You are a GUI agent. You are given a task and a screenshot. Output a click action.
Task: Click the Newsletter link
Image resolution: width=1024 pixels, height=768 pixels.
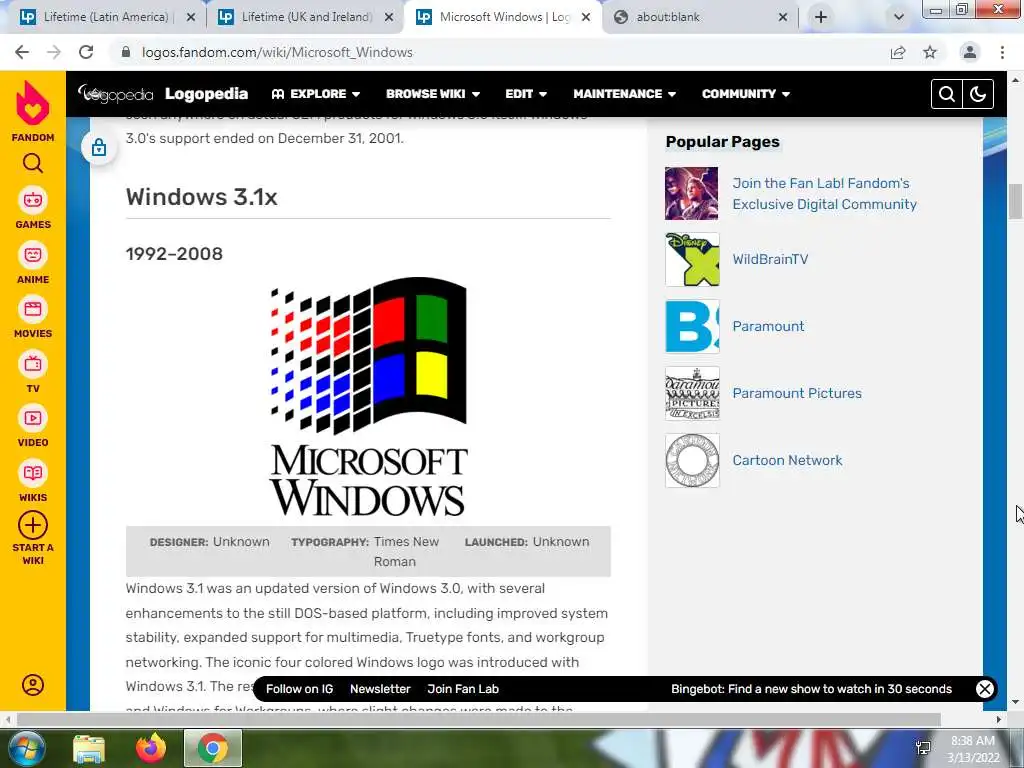380,689
